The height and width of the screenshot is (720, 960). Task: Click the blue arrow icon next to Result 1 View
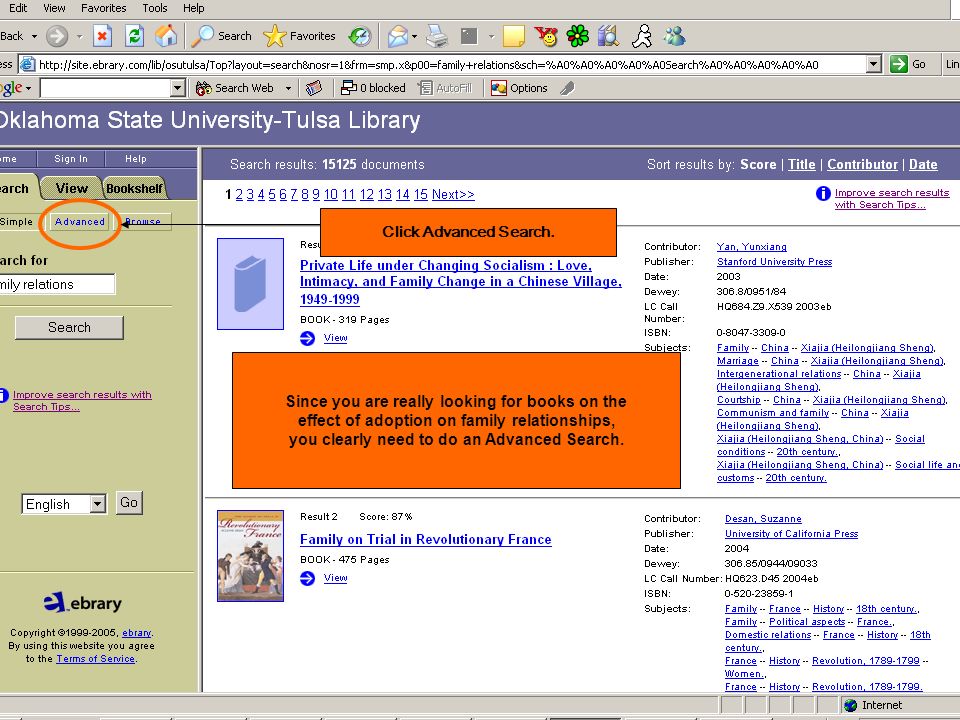307,338
